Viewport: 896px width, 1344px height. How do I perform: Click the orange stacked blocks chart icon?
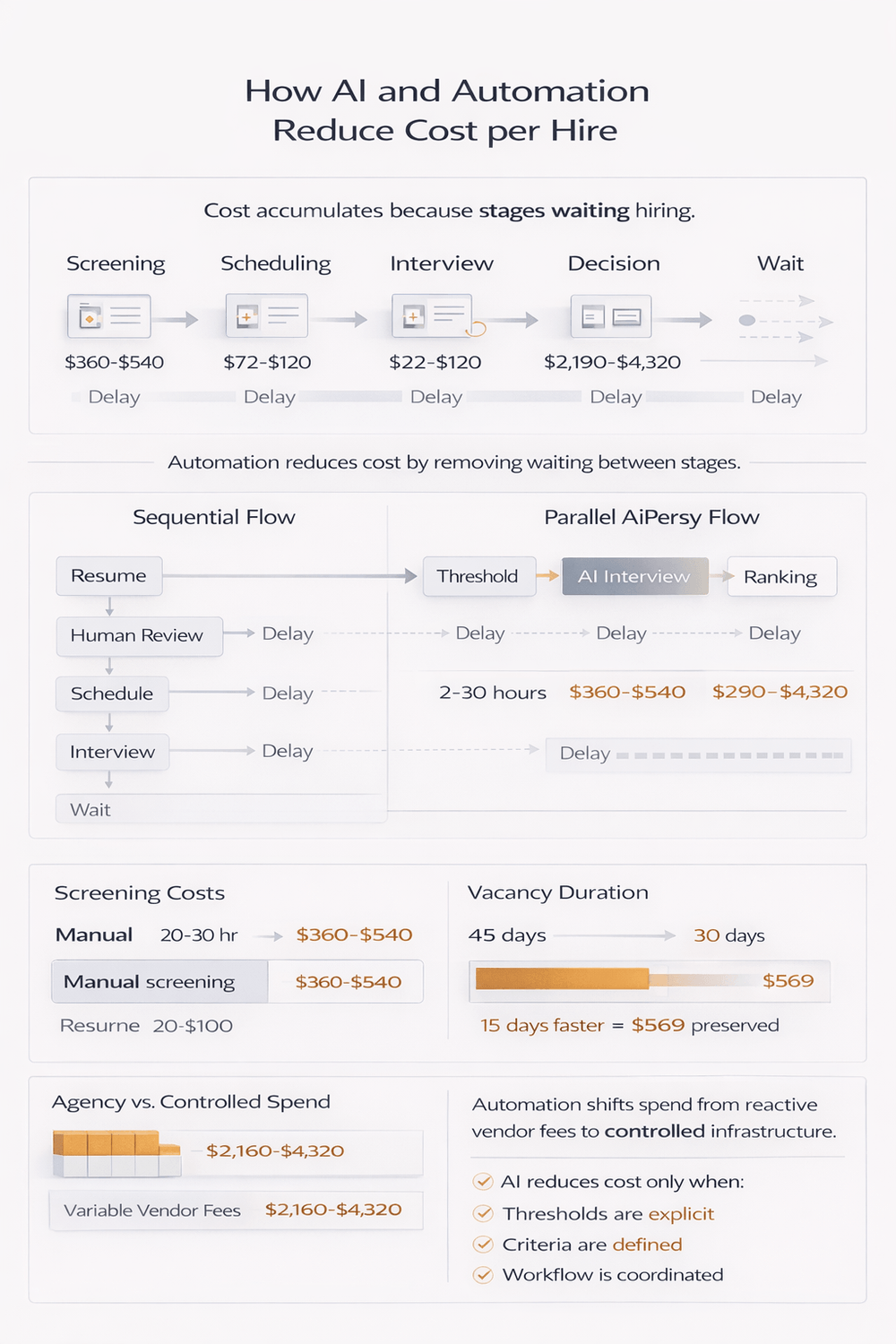pyautogui.click(x=116, y=1154)
